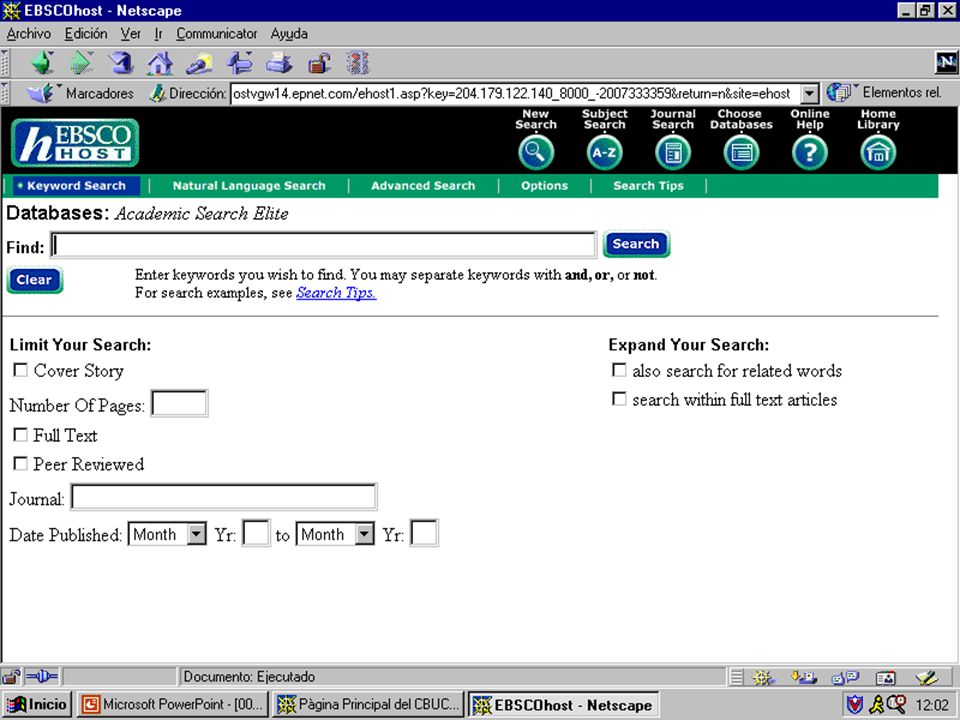Enable the Full Text limiter
The width and height of the screenshot is (960, 720).
click(x=21, y=435)
